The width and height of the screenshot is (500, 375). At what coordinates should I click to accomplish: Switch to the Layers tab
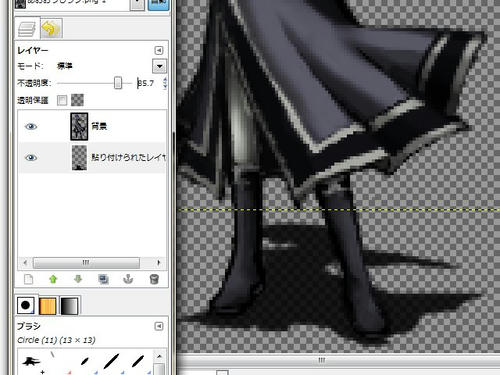27,29
